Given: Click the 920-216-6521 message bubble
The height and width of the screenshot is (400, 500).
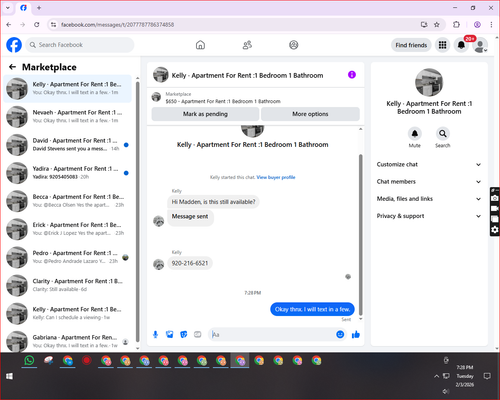Looking at the screenshot, I should click(x=190, y=263).
